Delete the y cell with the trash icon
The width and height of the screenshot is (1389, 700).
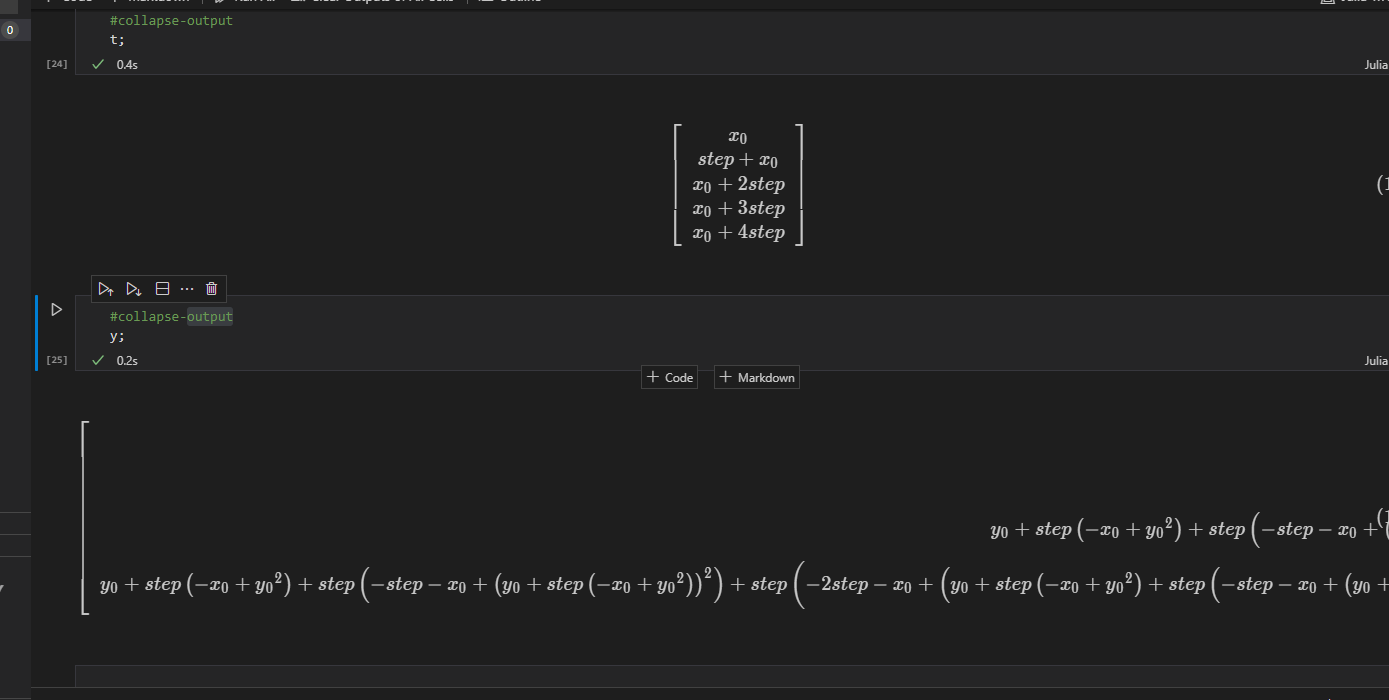211,289
